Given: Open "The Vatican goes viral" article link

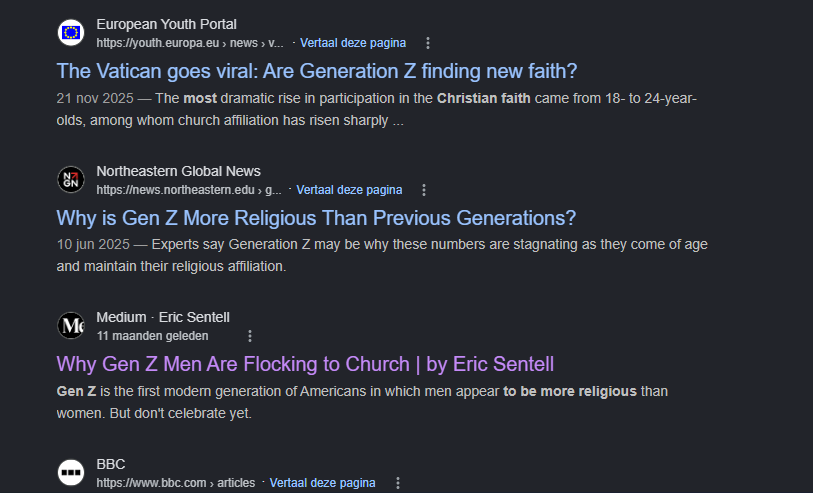Looking at the screenshot, I should [317, 71].
